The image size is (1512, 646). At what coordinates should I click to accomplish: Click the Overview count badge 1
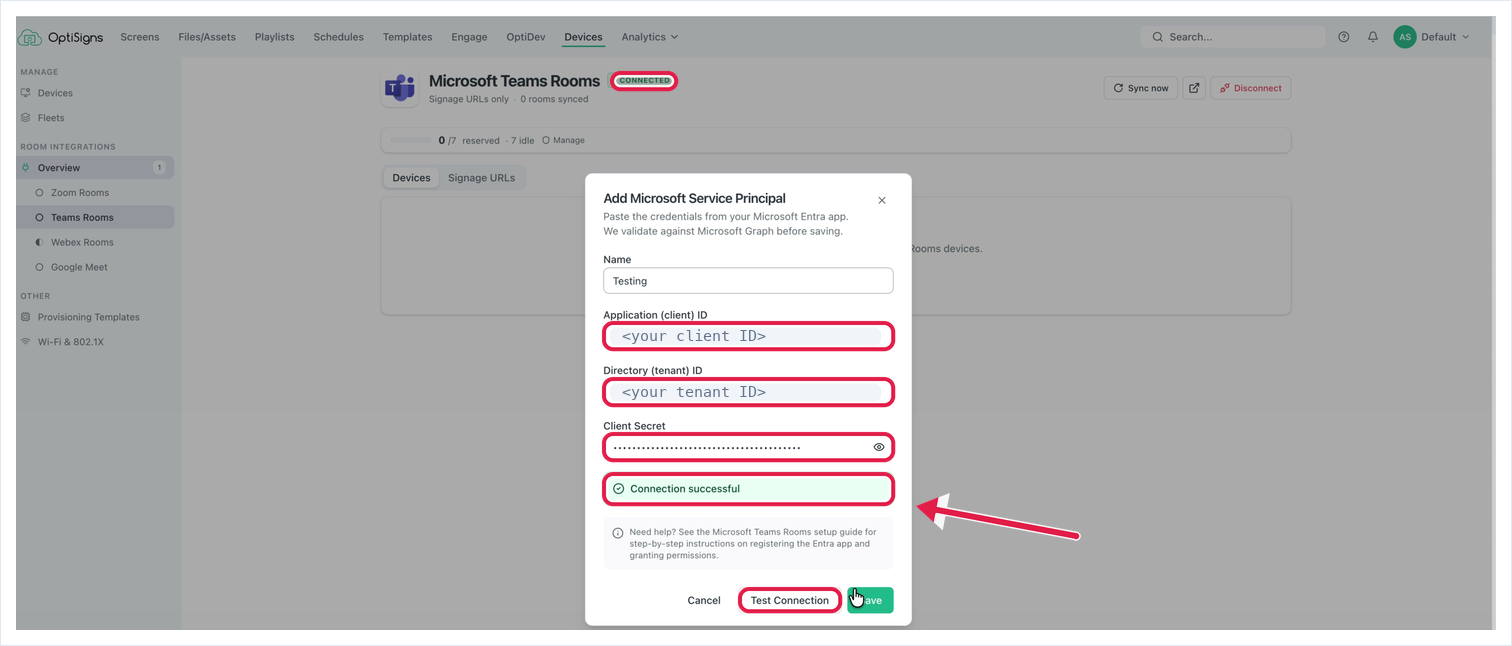159,168
